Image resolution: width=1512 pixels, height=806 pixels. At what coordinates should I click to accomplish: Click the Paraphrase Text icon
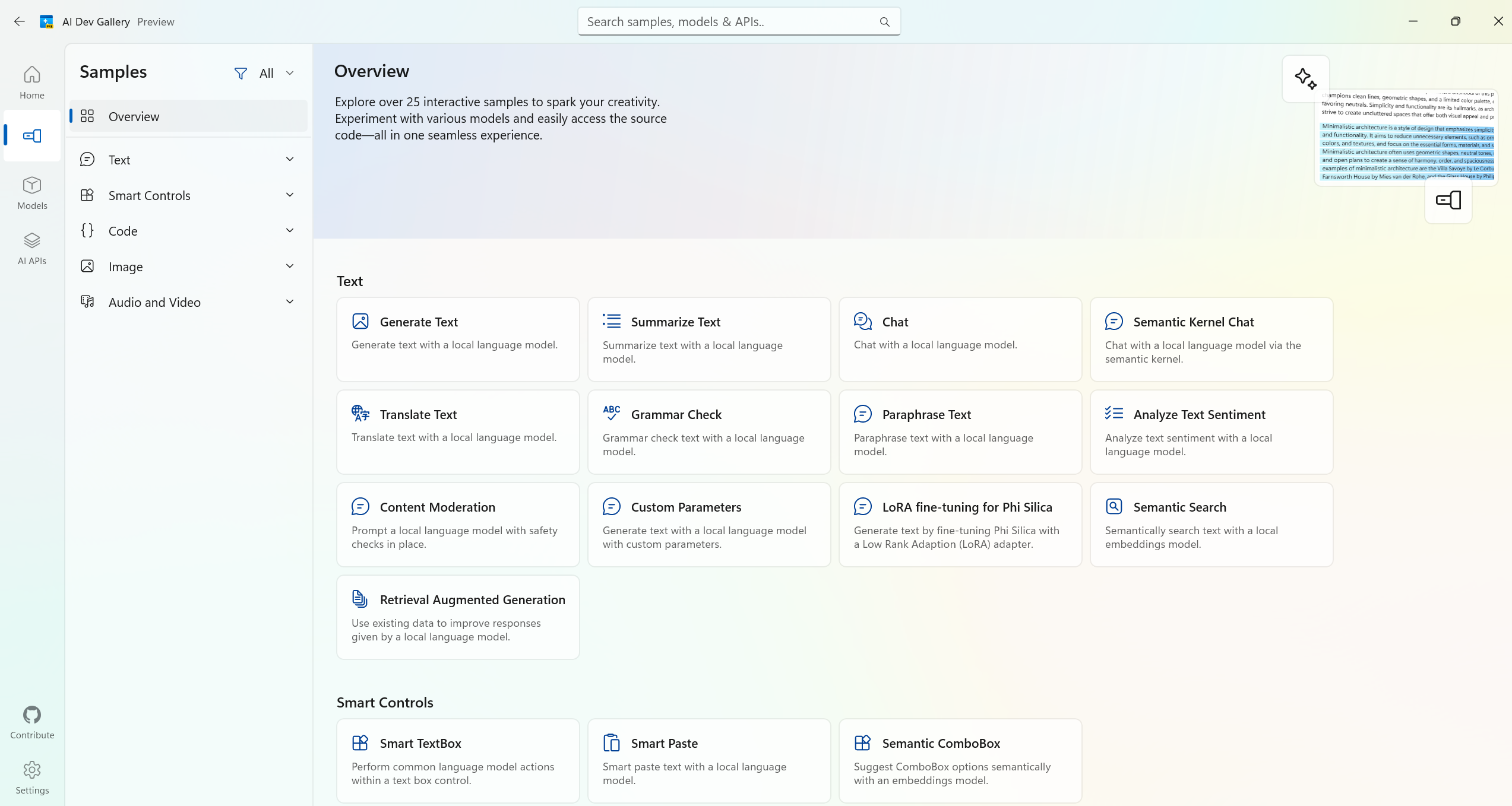[x=863, y=414]
